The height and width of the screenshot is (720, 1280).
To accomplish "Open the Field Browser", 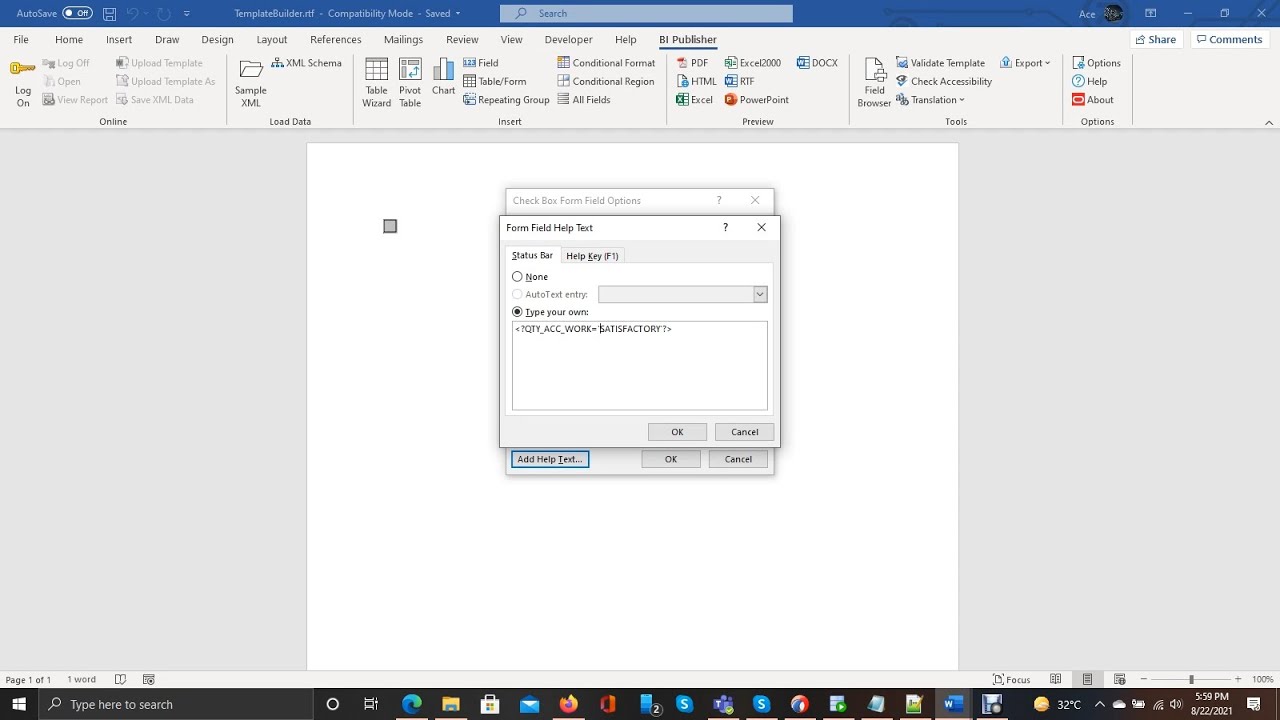I will coord(874,83).
